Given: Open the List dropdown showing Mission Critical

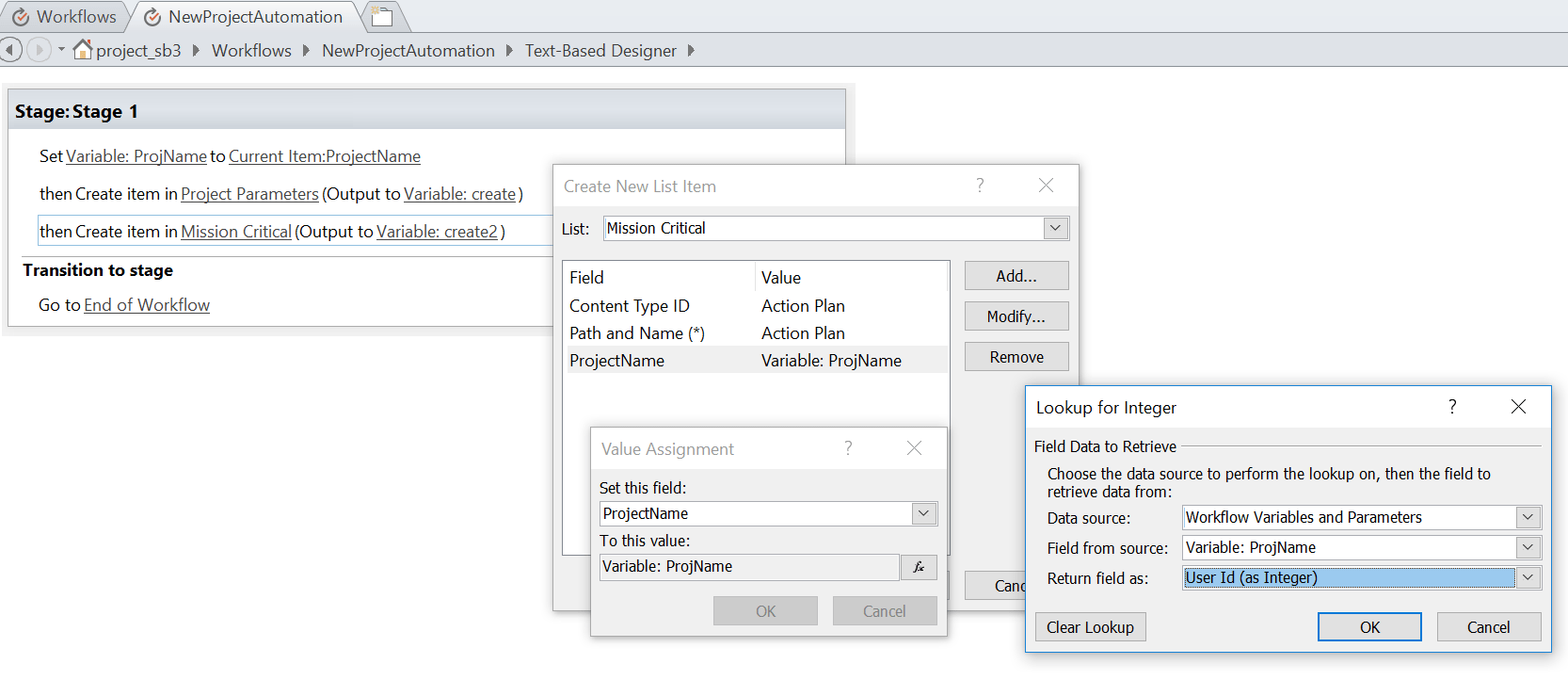Looking at the screenshot, I should coord(1056,228).
